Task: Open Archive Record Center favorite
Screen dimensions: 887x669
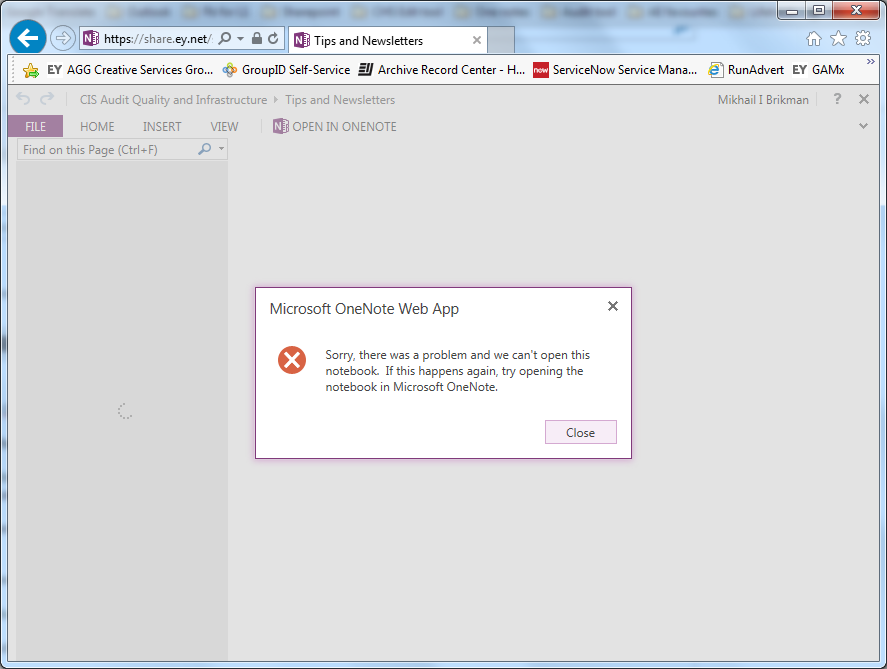Action: click(x=442, y=70)
